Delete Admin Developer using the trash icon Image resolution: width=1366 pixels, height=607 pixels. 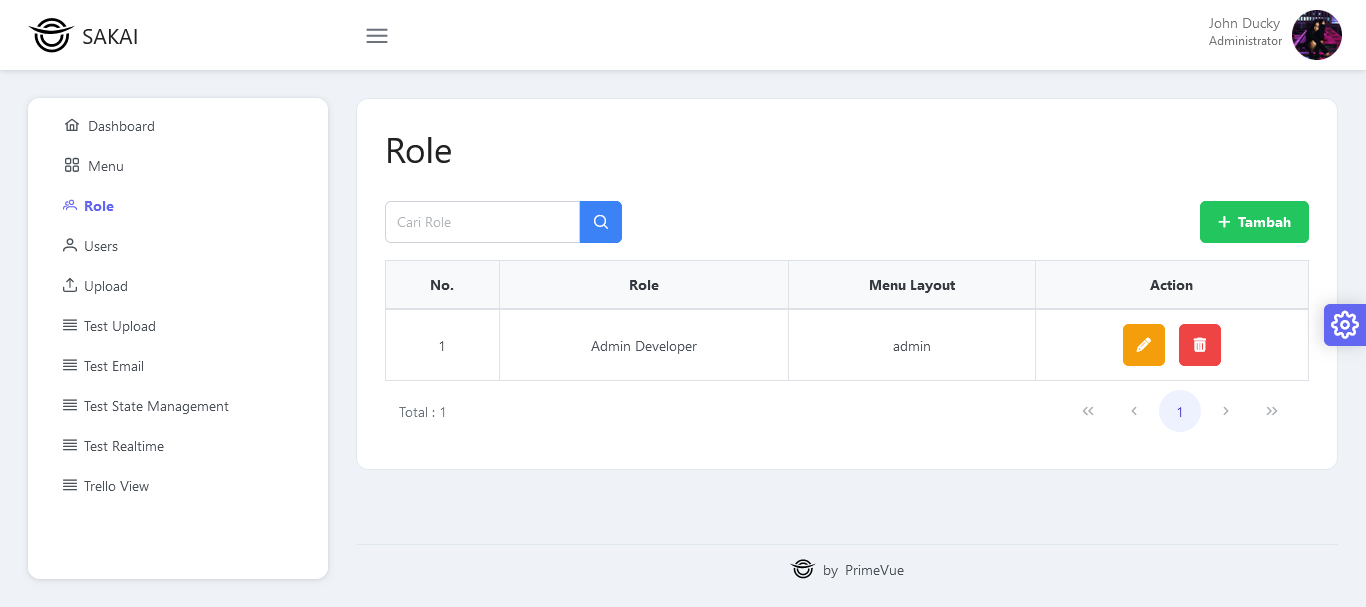click(1200, 345)
